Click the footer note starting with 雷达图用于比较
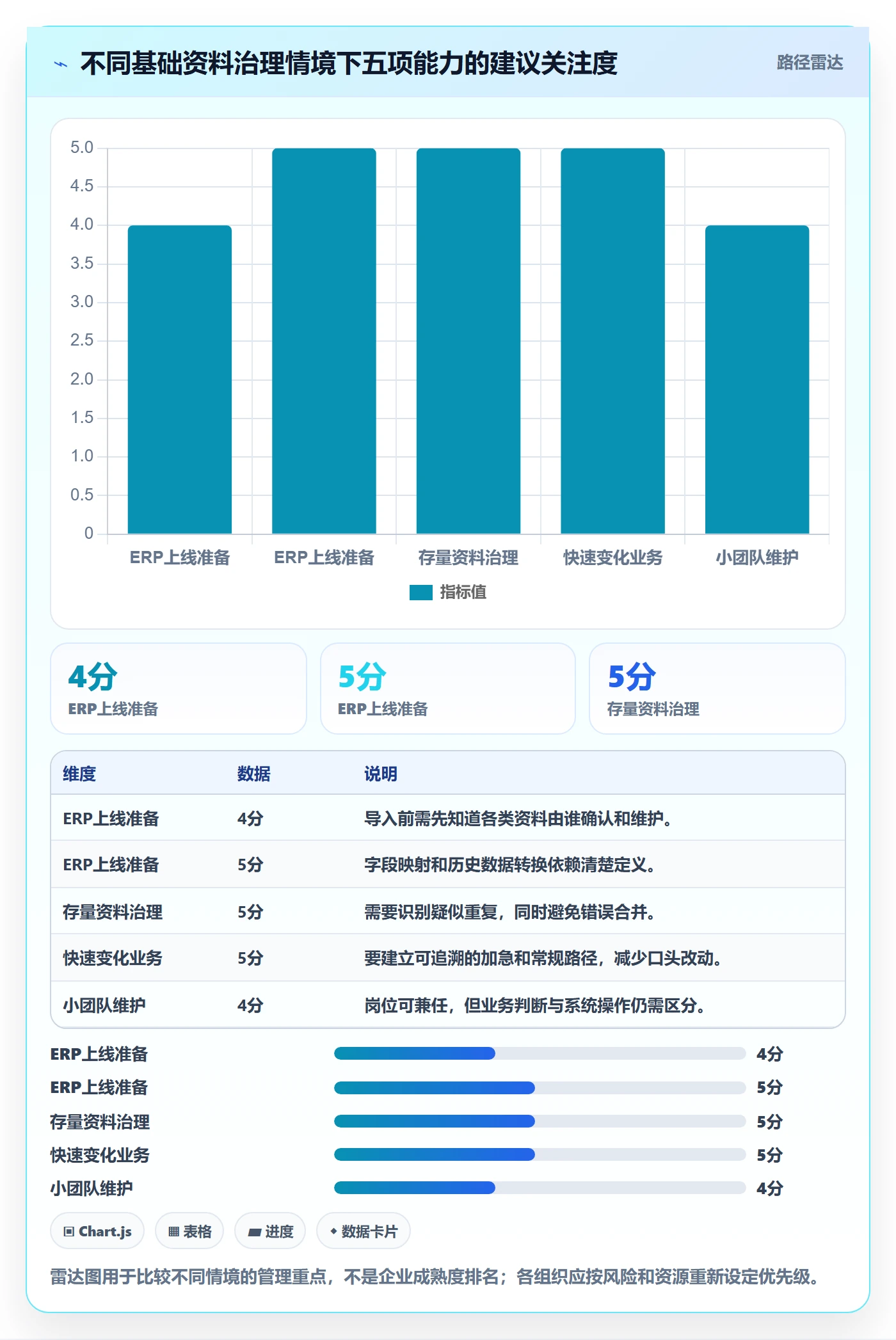 (x=436, y=1277)
